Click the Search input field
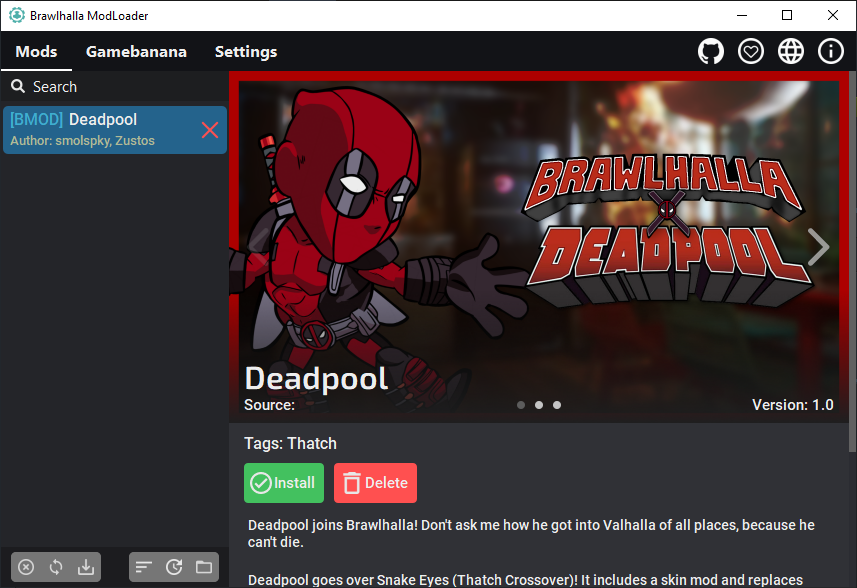The height and width of the screenshot is (588, 857). click(x=114, y=86)
